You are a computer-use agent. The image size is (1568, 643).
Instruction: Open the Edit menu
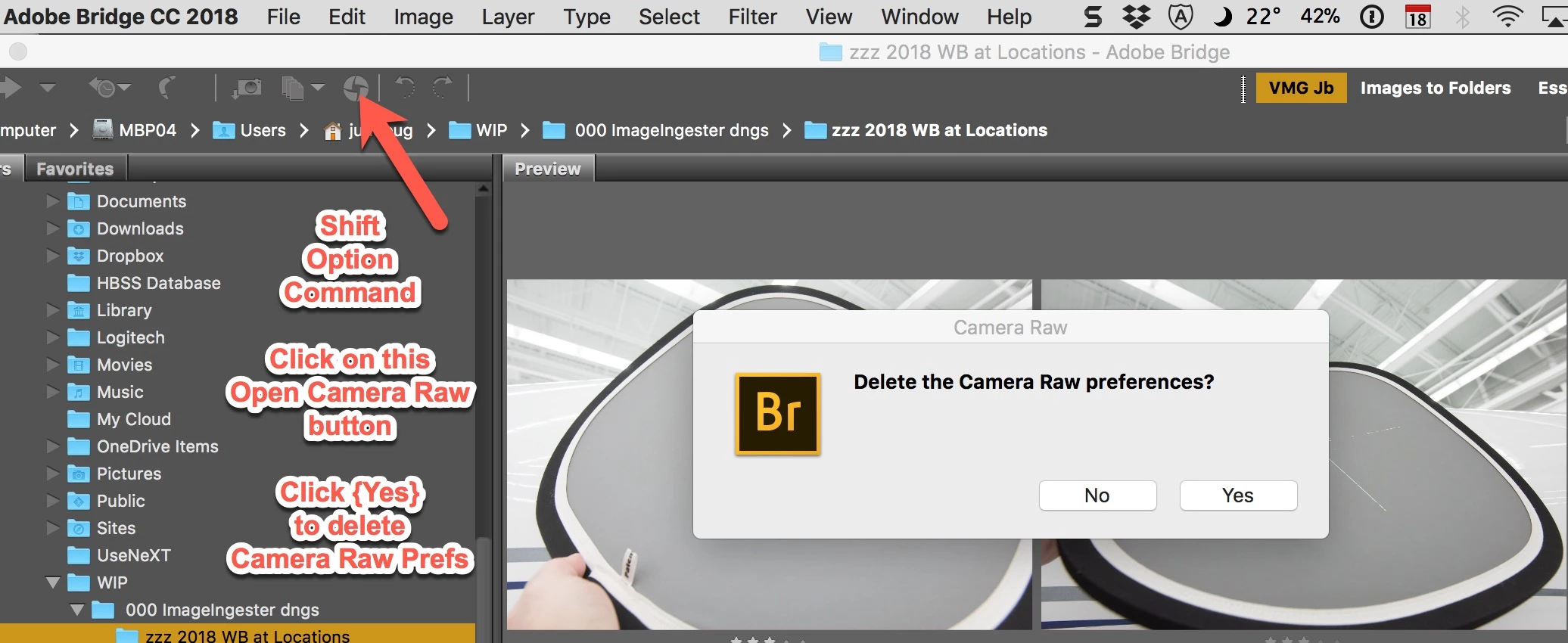pyautogui.click(x=347, y=17)
